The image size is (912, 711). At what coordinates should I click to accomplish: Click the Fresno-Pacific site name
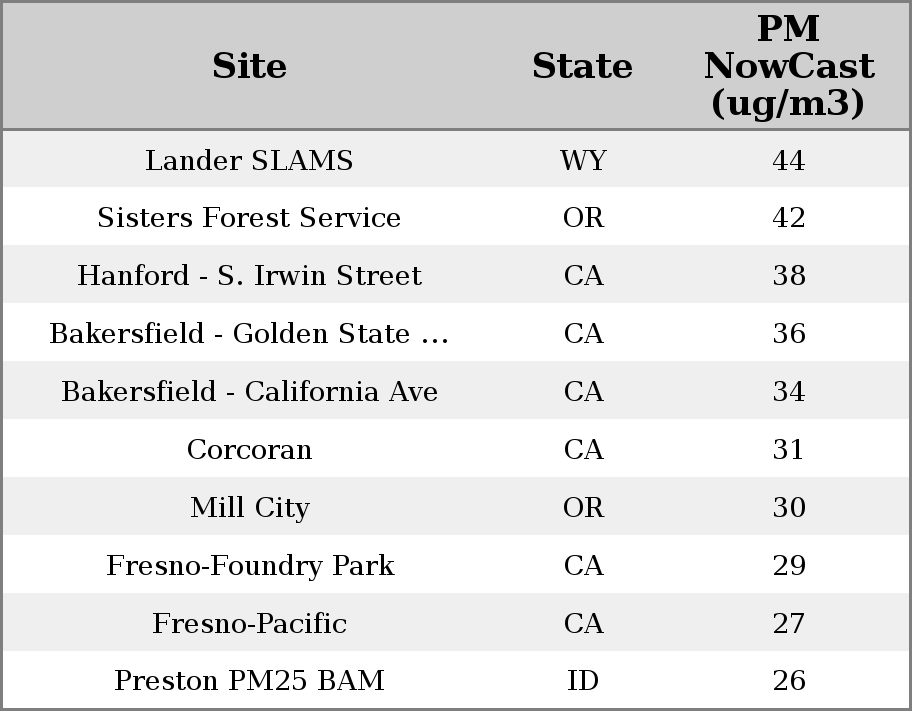[x=249, y=624]
